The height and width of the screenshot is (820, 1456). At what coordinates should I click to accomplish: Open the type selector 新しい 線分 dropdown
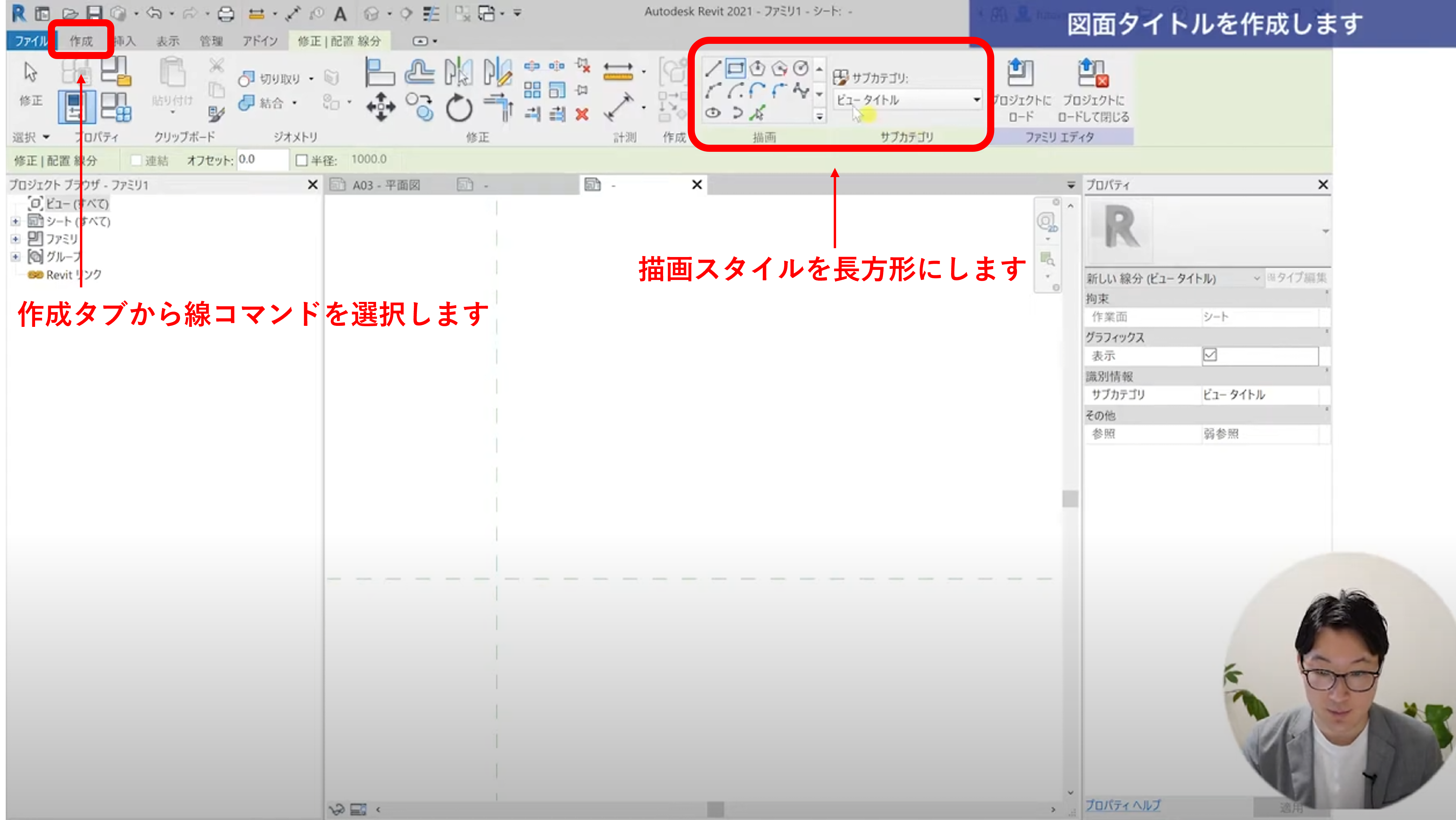[x=1173, y=278]
